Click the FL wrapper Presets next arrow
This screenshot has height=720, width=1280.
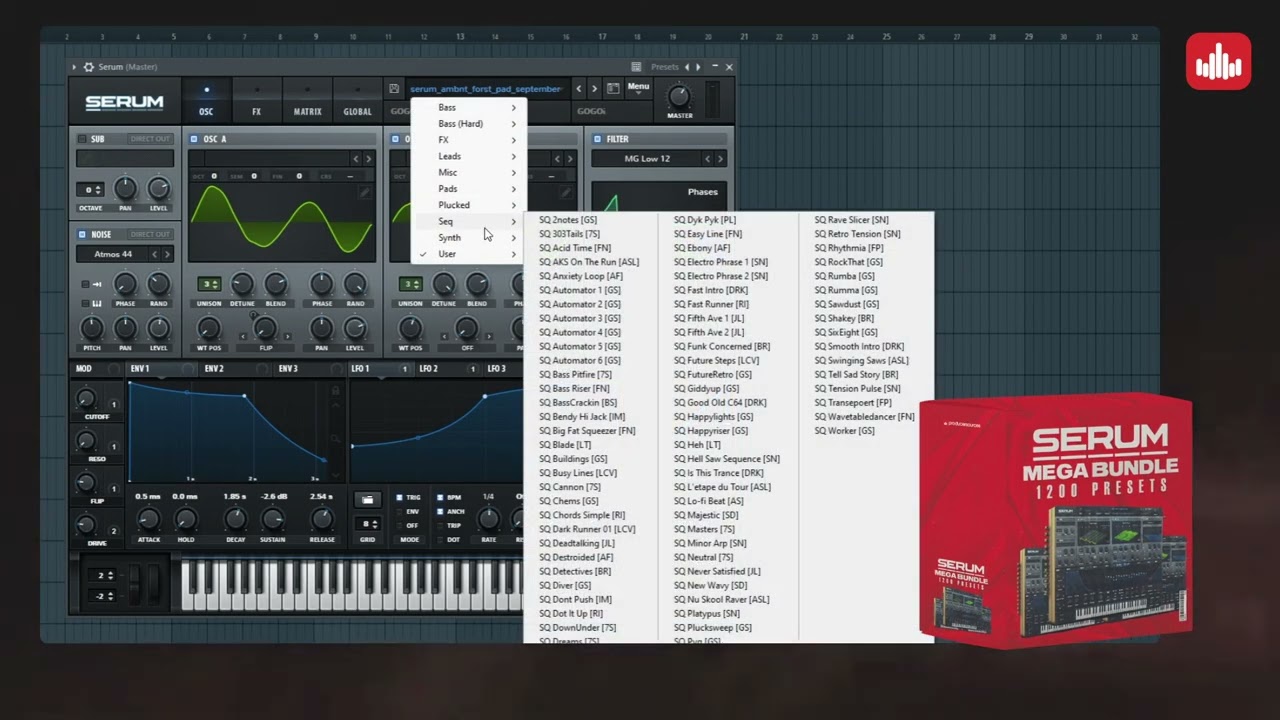pyautogui.click(x=698, y=67)
